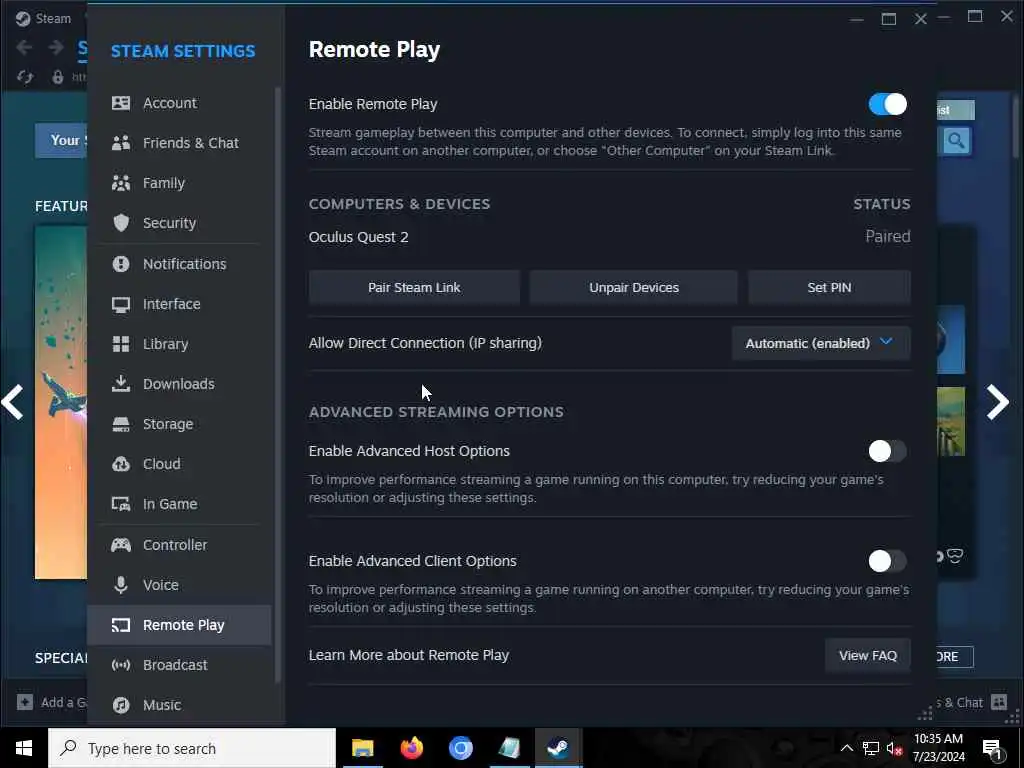Turn on Enable Advanced Client Options
Viewport: 1024px width, 768px height.
coord(887,561)
